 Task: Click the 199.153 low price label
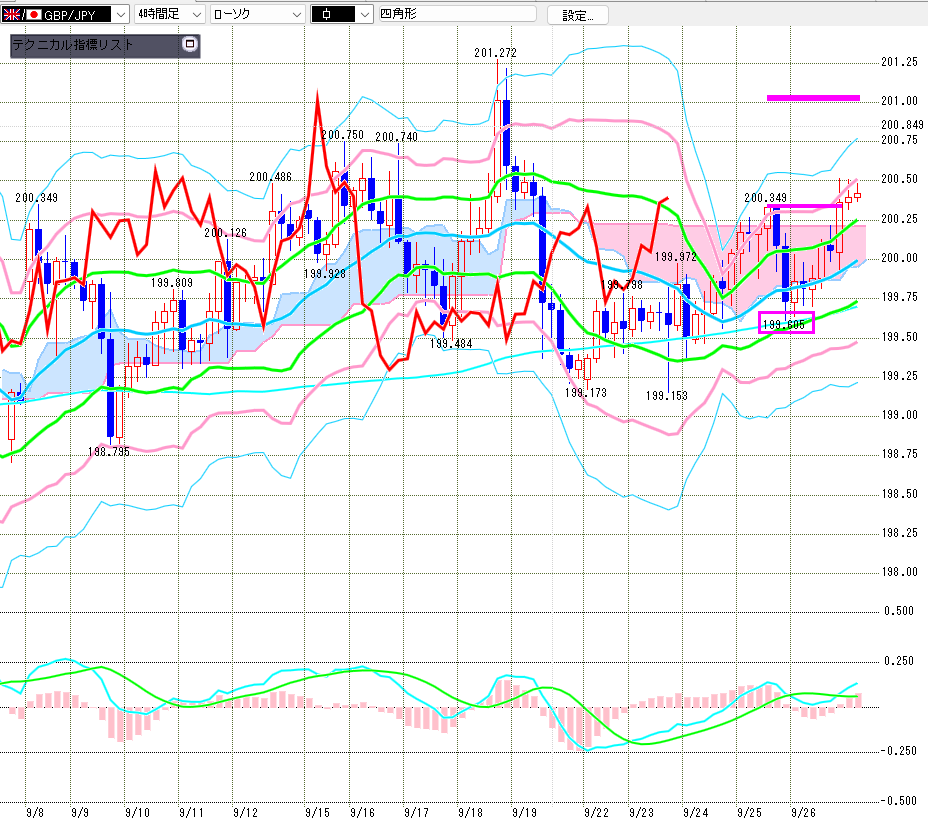click(667, 396)
